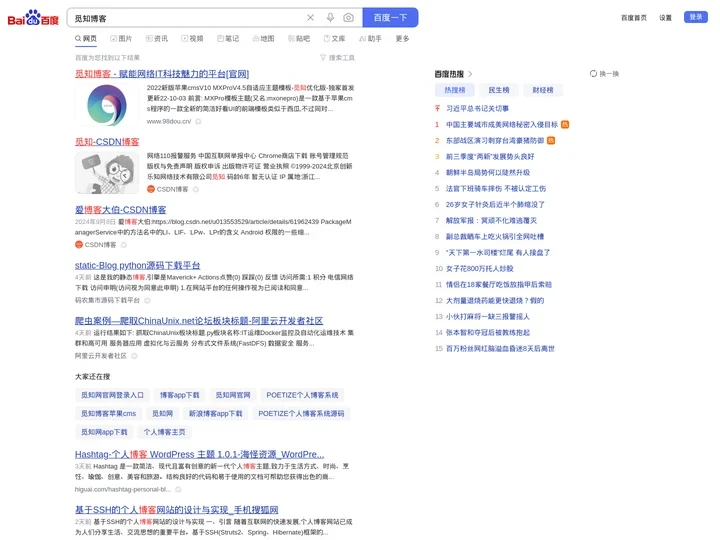This screenshot has width=720, height=540.
Task: Open the www.98dou.cn source link
Action: coord(169,121)
